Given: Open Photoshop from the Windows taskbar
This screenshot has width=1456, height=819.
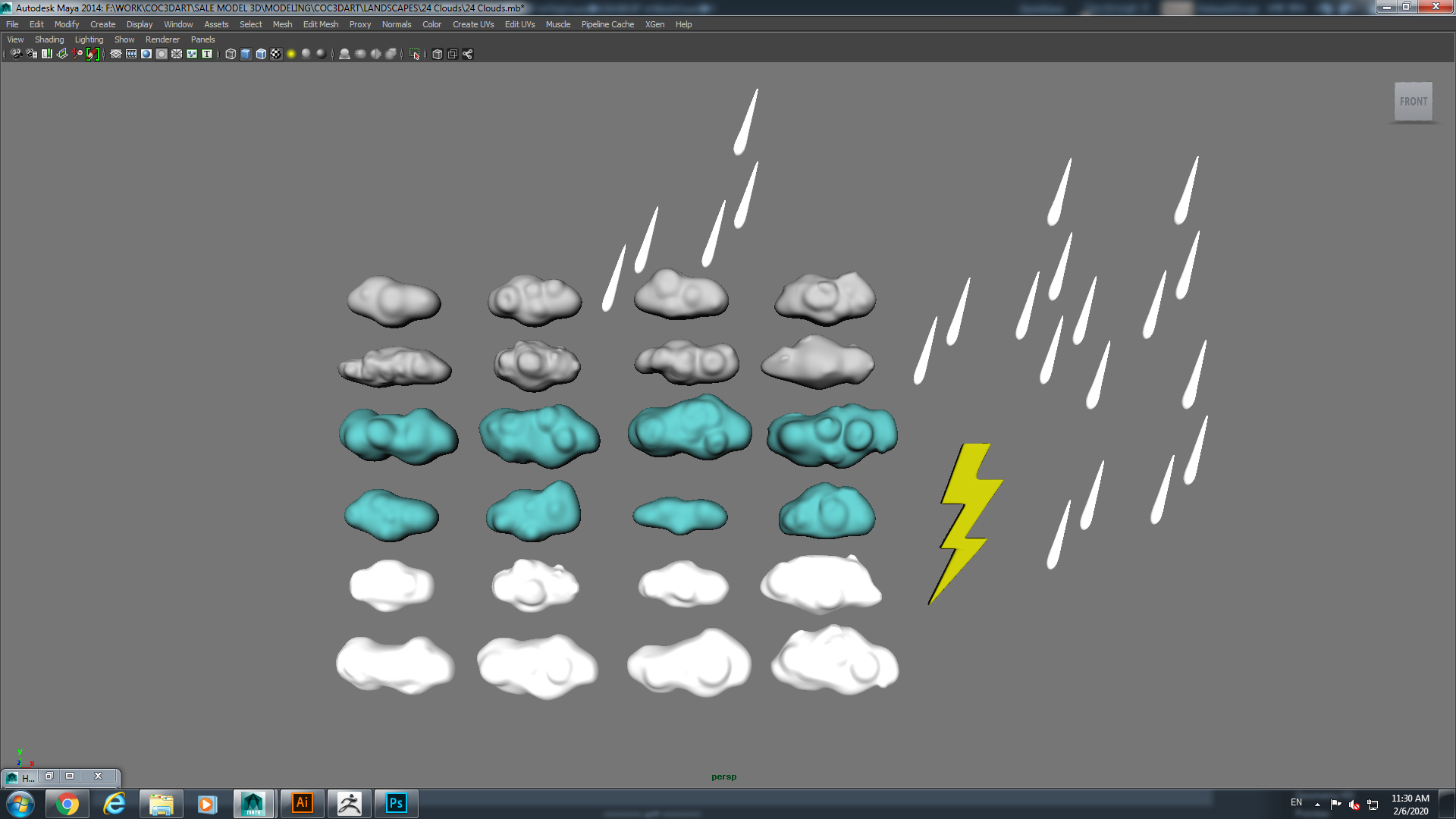Looking at the screenshot, I should (396, 803).
